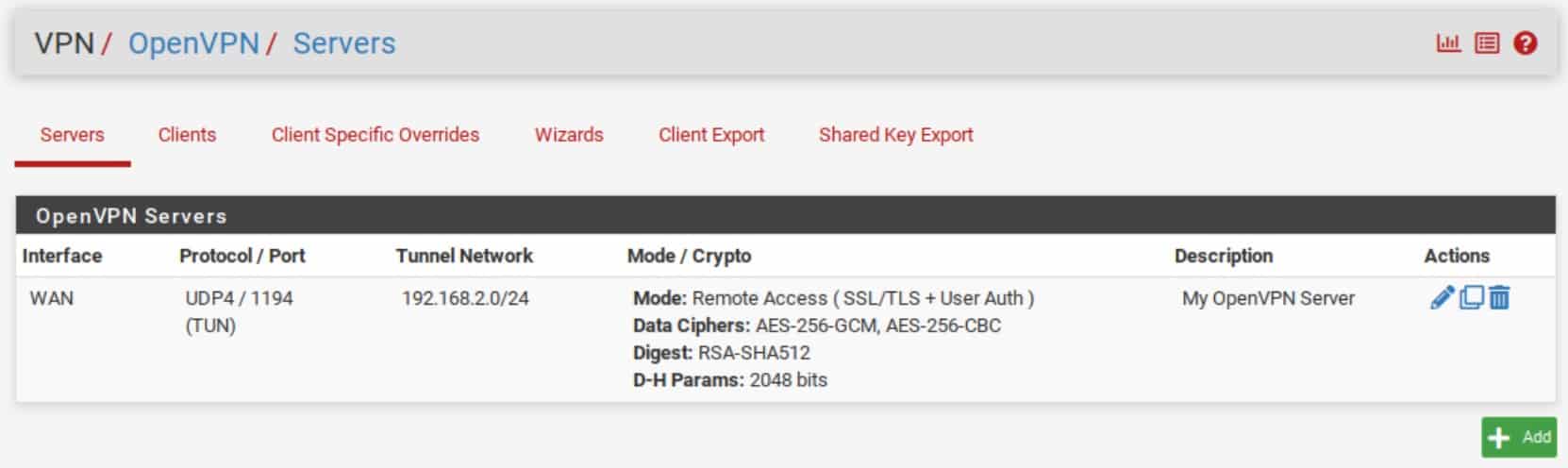Edit the My OpenVPN Server entry
This screenshot has width=1568, height=468.
pos(1442,298)
